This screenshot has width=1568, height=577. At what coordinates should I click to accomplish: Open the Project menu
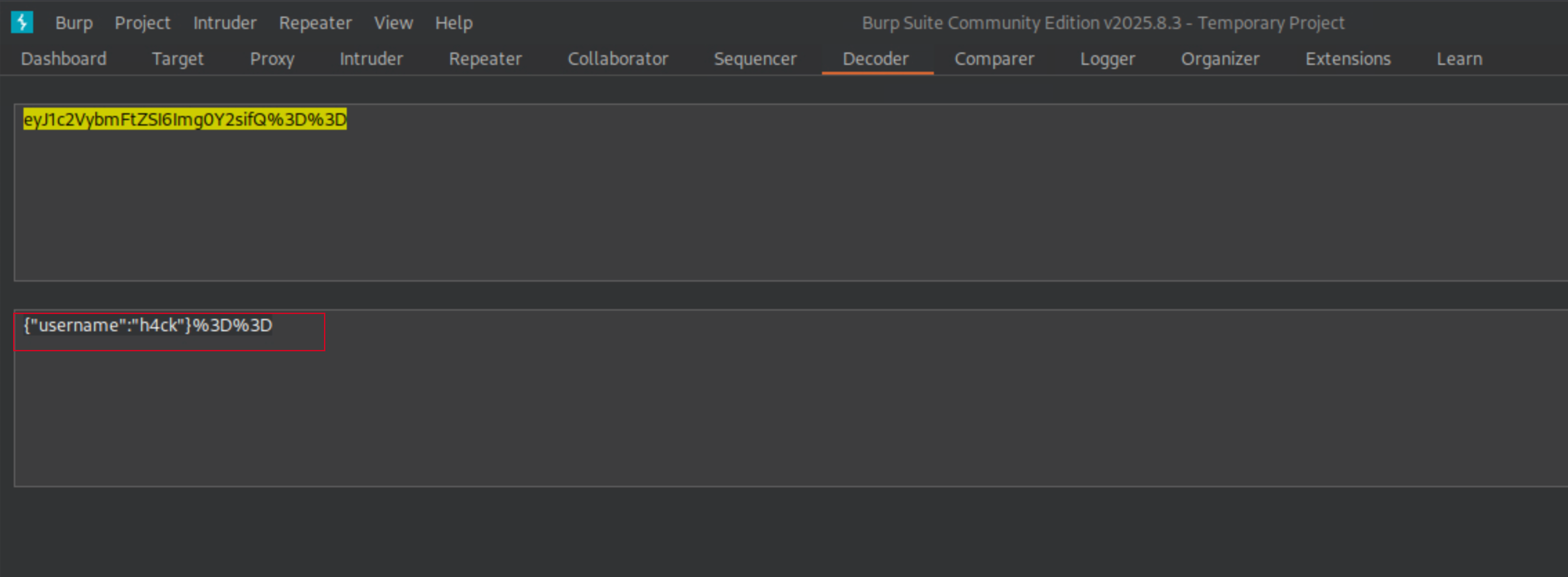142,23
